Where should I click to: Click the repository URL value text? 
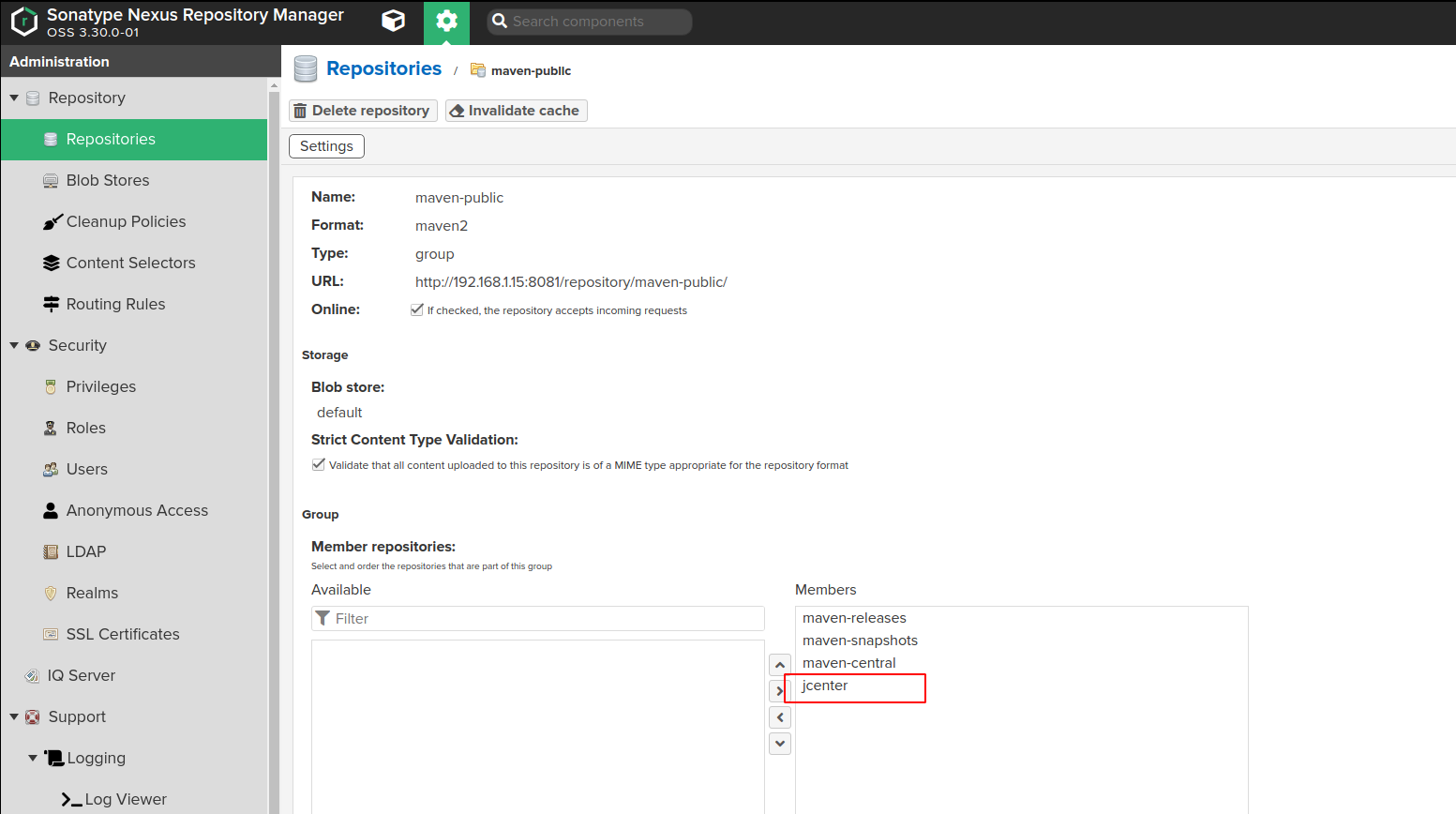point(571,282)
